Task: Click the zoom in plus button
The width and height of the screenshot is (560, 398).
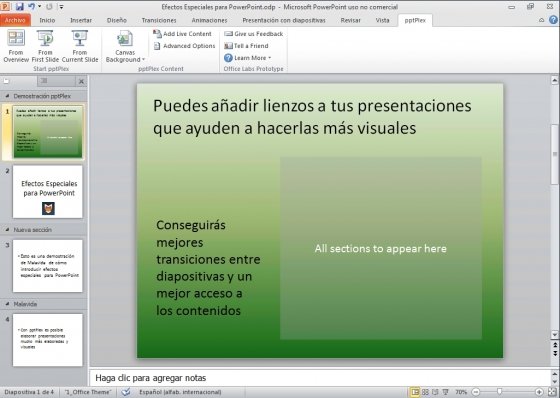Action: click(x=539, y=392)
